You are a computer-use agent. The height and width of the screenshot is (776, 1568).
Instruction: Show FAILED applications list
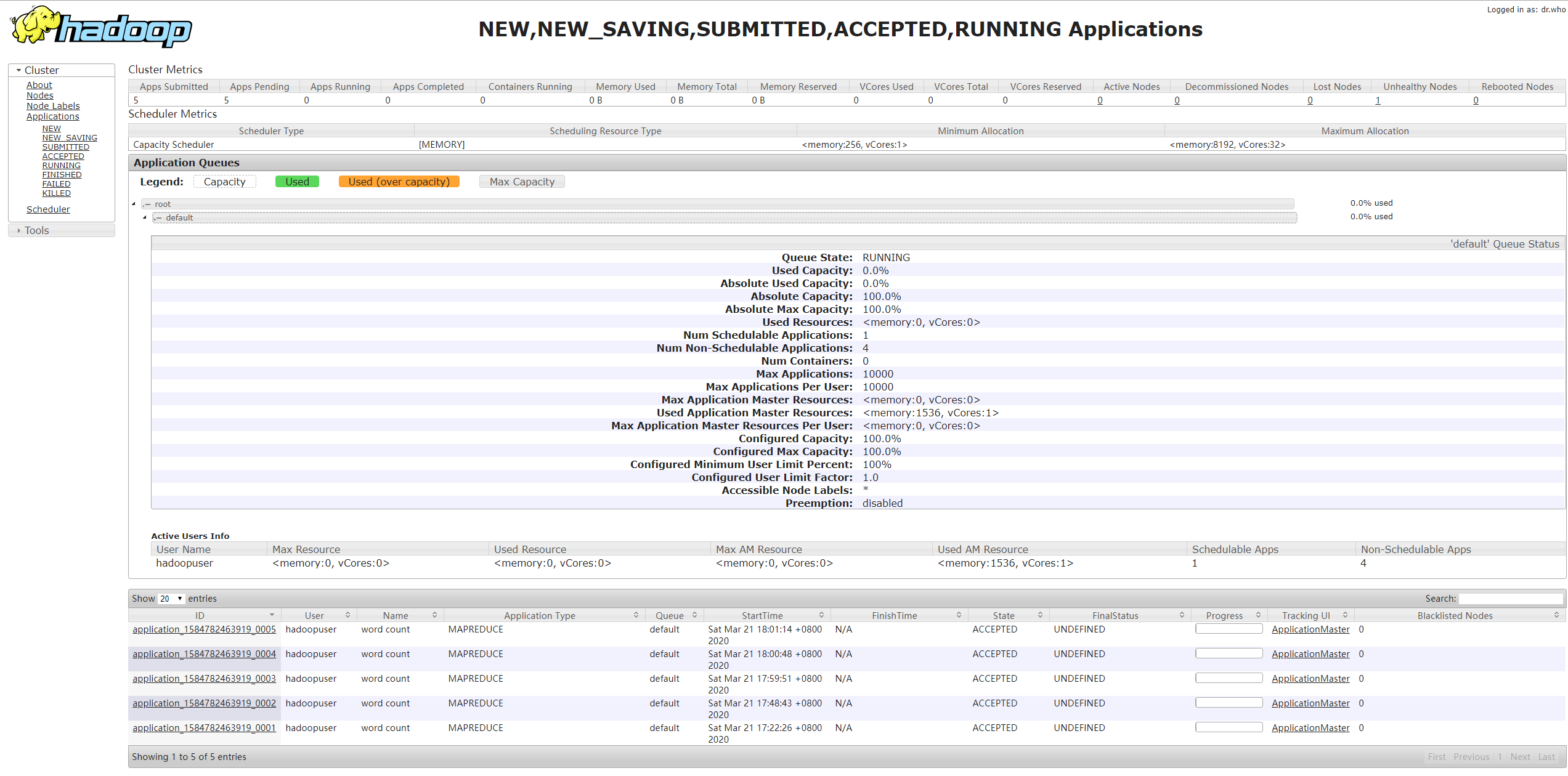point(57,184)
